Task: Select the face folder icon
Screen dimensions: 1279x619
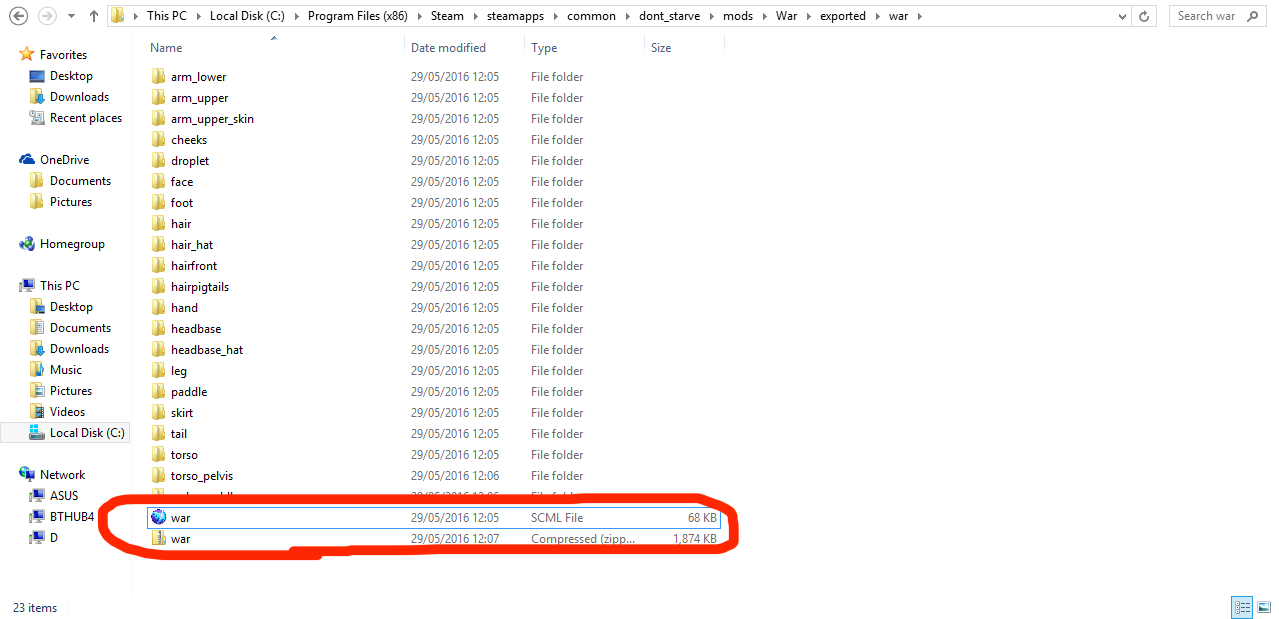Action: (158, 182)
